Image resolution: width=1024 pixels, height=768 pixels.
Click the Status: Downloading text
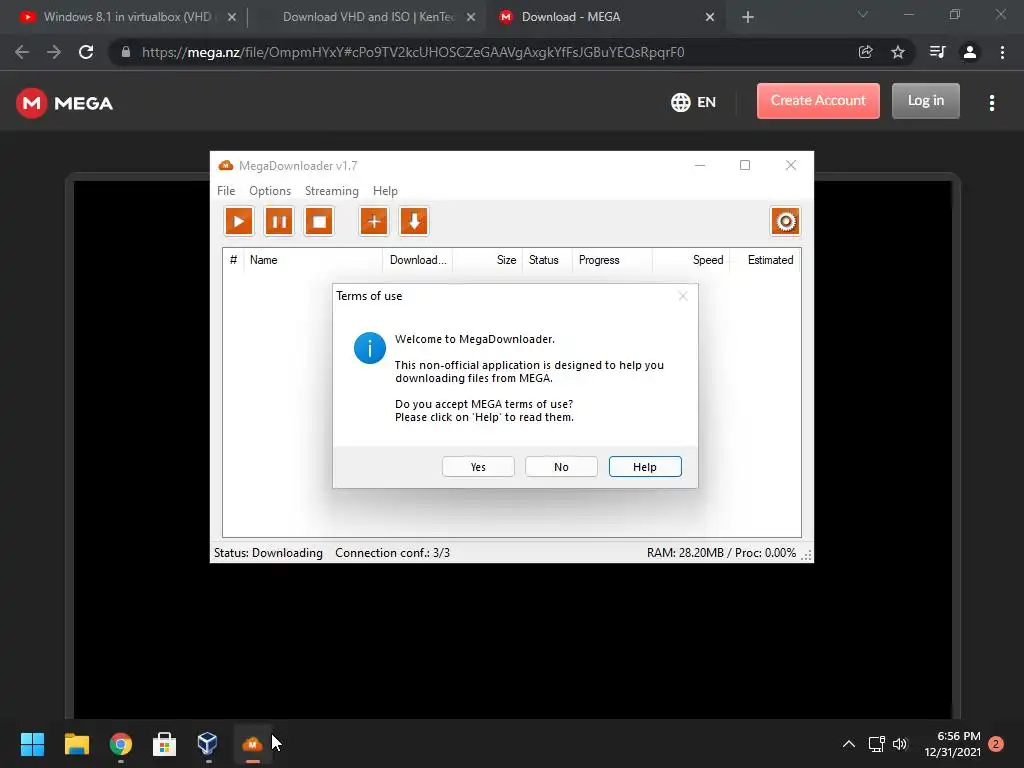pos(268,553)
